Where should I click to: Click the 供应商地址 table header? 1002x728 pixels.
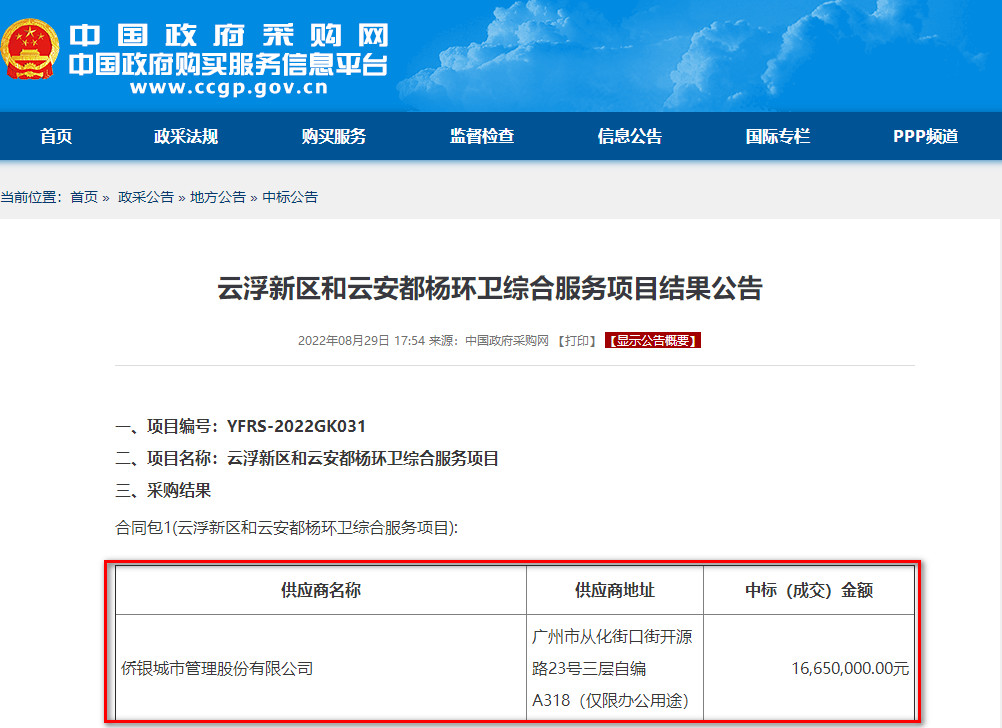(x=615, y=590)
